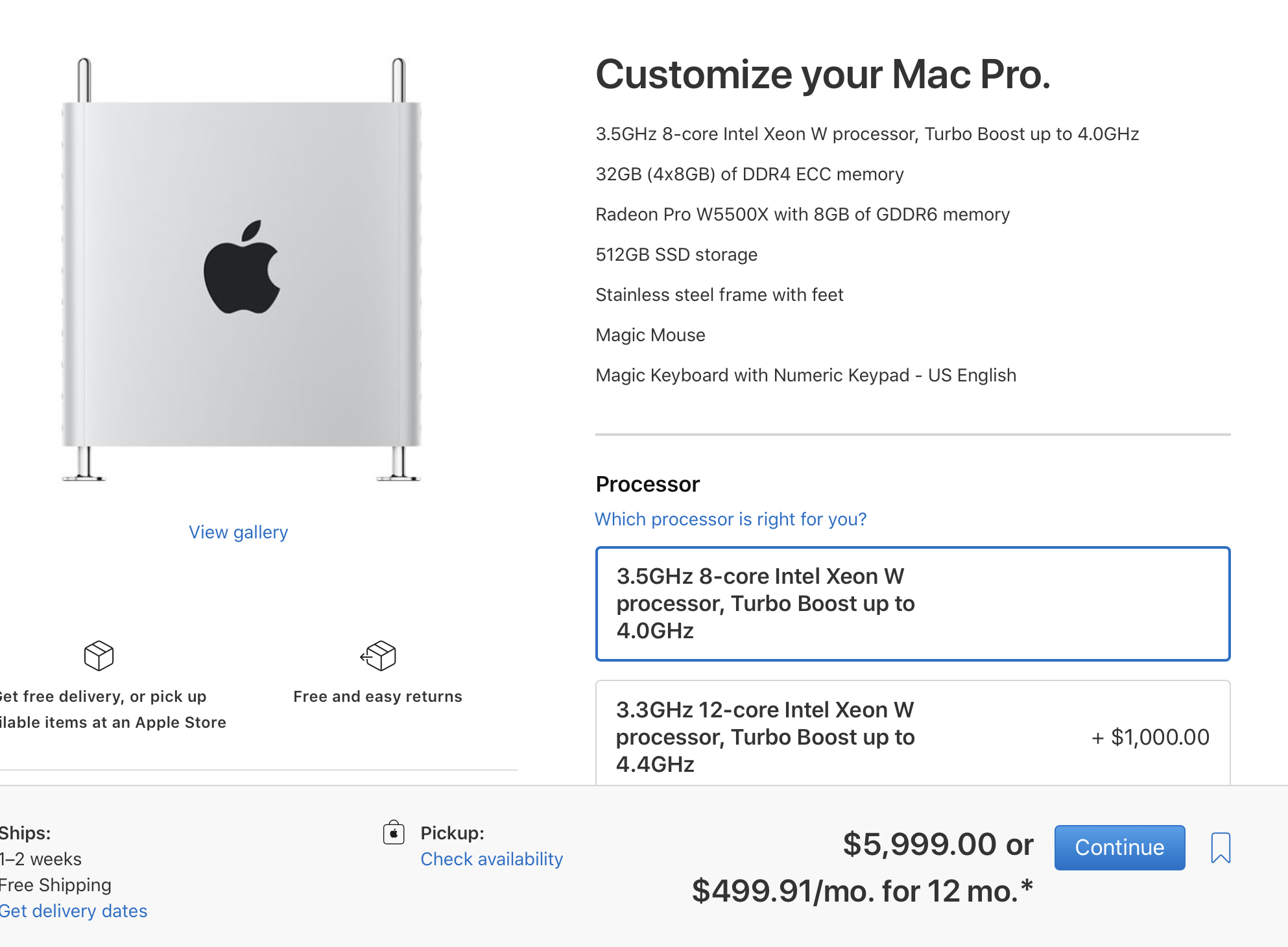Viewport: 1288px width, 947px height.
Task: Open the View gallery link
Action: 238,532
